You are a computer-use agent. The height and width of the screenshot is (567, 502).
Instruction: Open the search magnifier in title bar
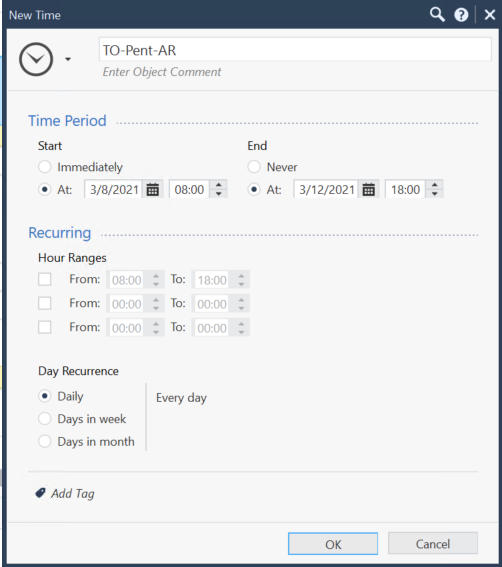437,15
